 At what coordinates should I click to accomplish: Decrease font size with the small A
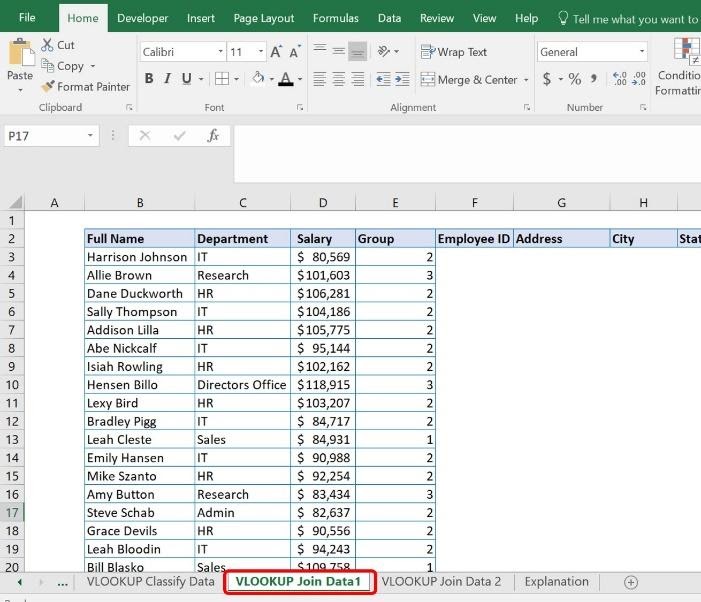pos(295,52)
